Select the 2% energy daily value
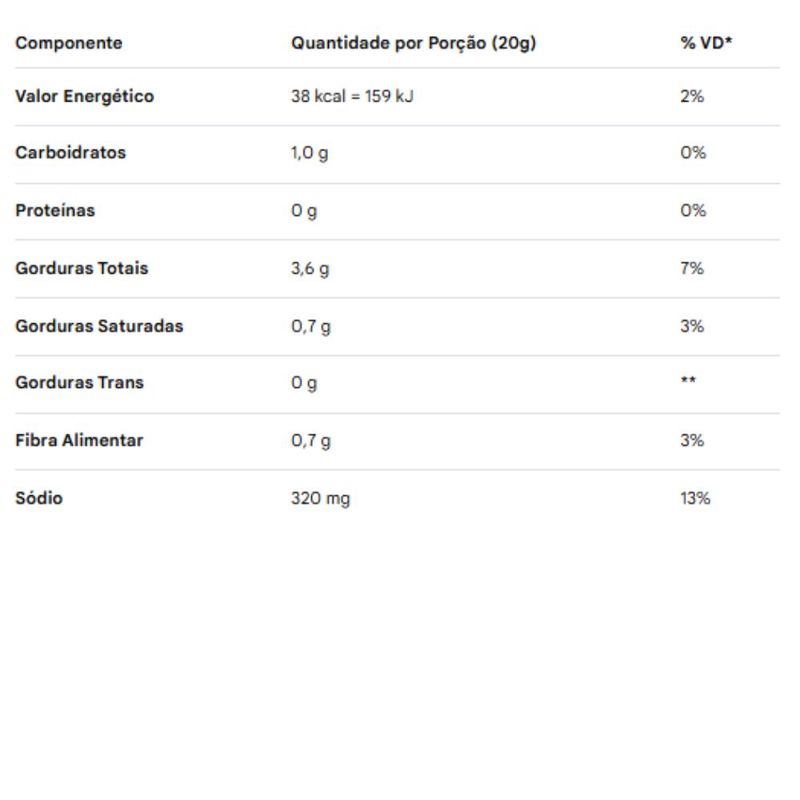 [692, 96]
